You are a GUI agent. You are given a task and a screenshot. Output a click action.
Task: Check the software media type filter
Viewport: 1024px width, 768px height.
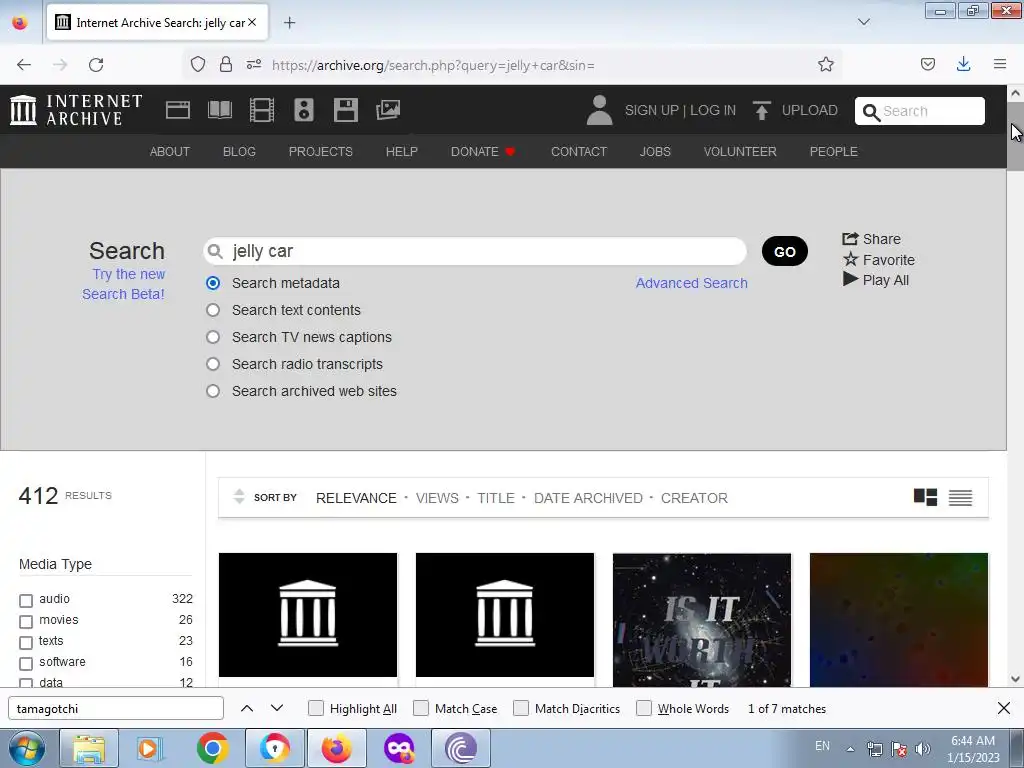[x=26, y=664]
